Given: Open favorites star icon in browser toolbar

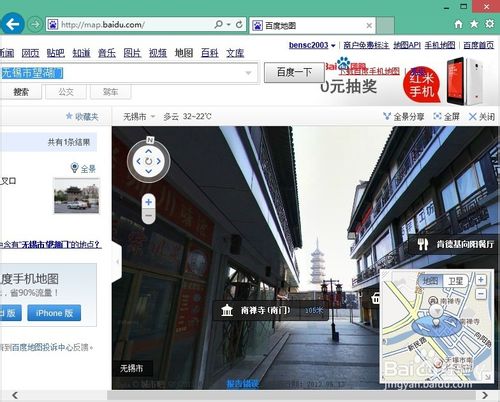Looking at the screenshot, I should click(x=474, y=24).
